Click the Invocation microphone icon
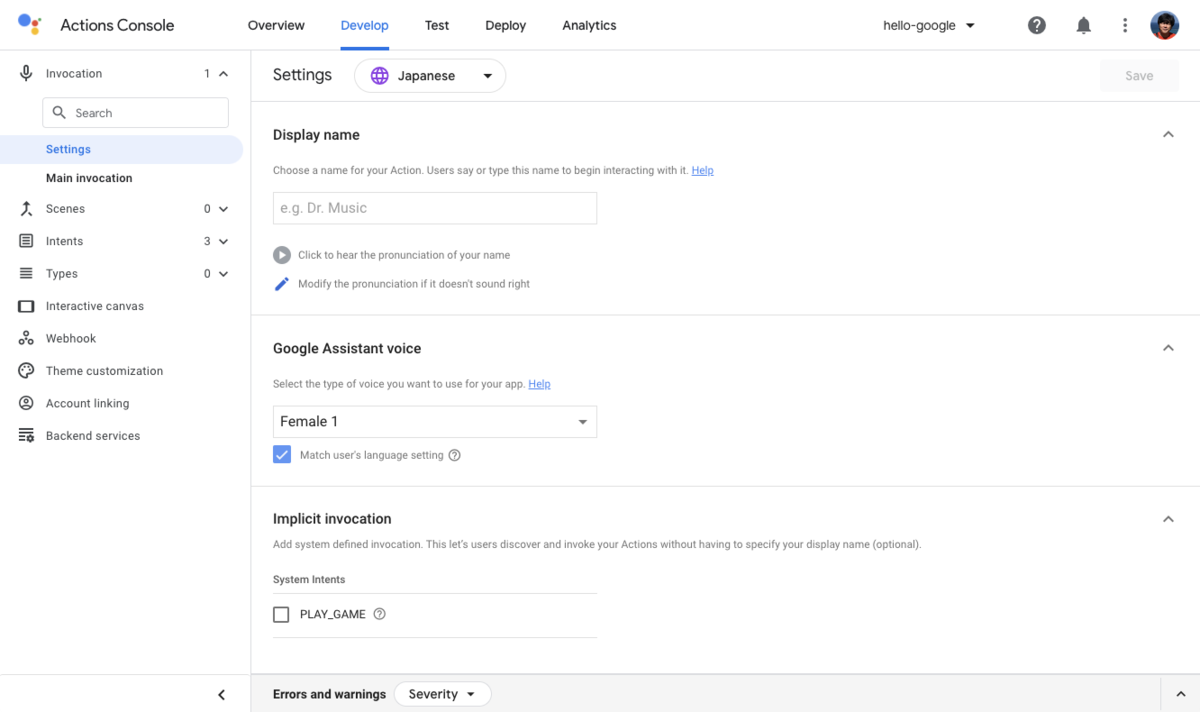The width and height of the screenshot is (1200, 712). pyautogui.click(x=26, y=73)
